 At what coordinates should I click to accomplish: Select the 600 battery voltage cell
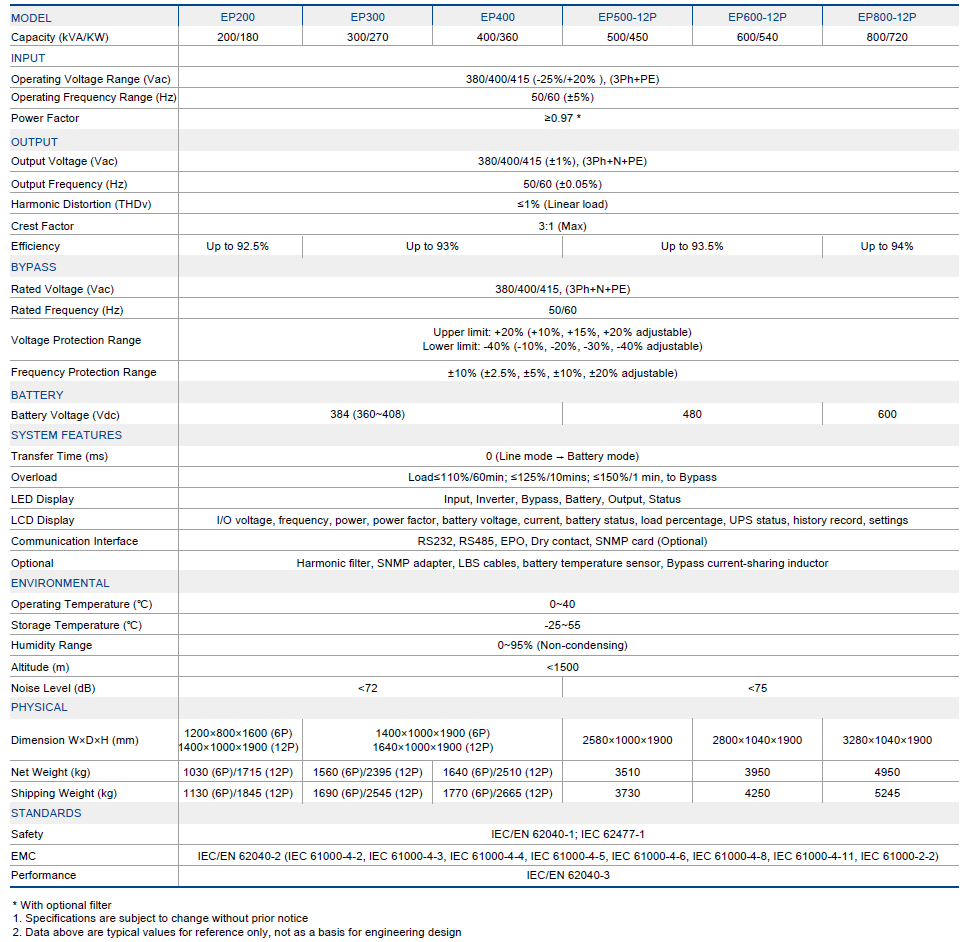click(887, 414)
